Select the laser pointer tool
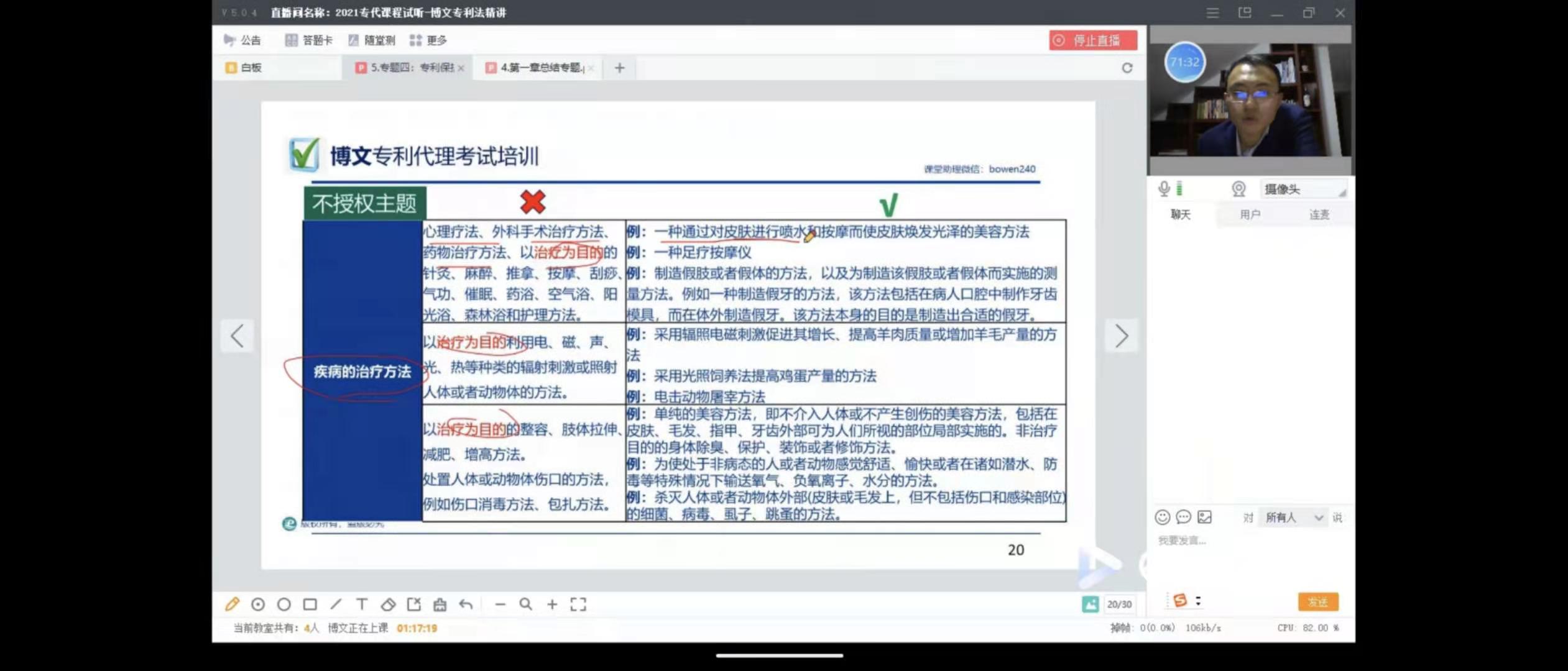The width and height of the screenshot is (1568, 671). (x=258, y=604)
